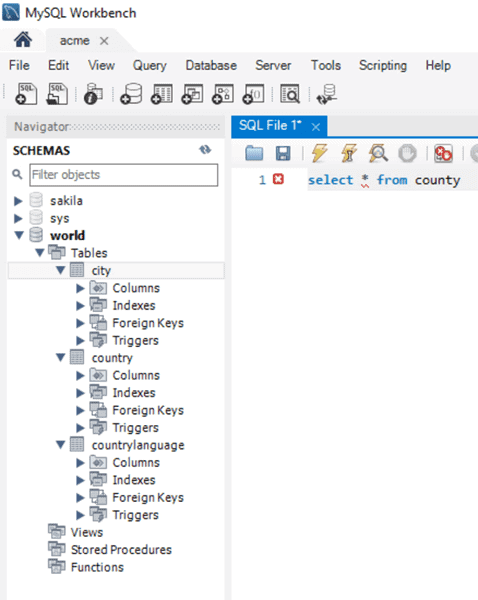The height and width of the screenshot is (600, 478).
Task: Open a script file in editor
Action: click(254, 153)
